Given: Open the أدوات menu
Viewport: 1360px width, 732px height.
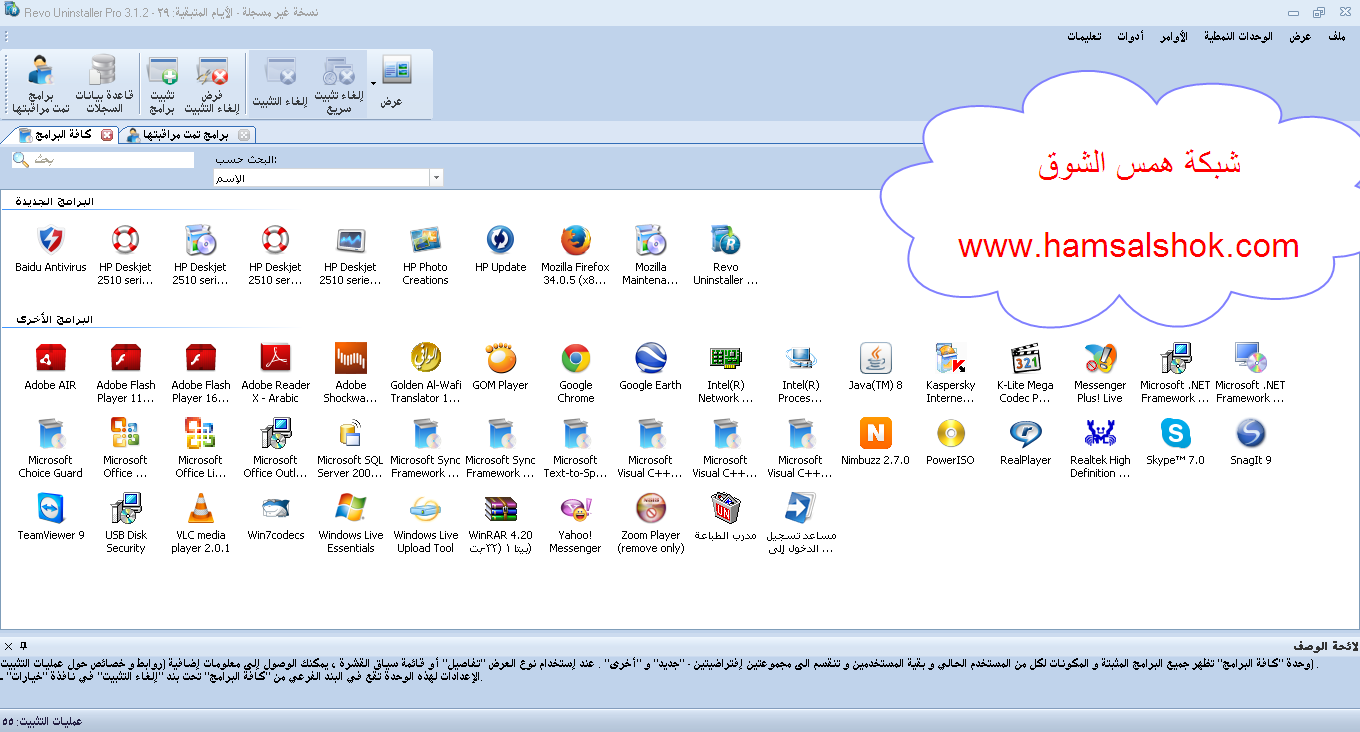Looking at the screenshot, I should coord(1131,36).
